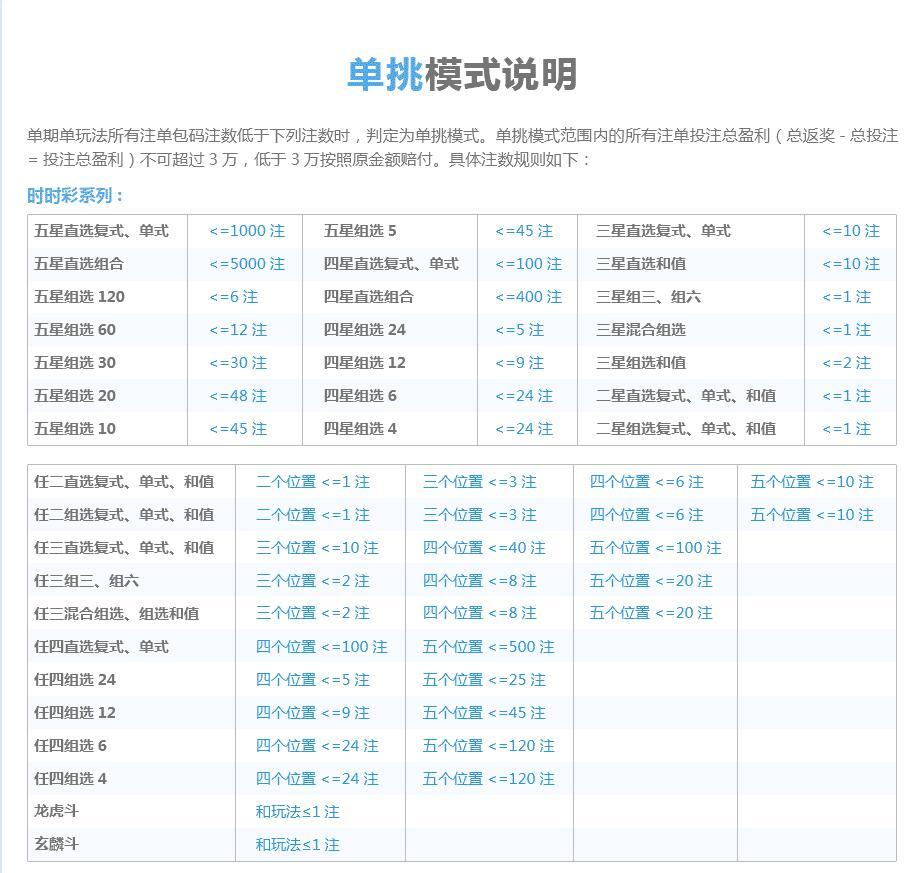The image size is (920, 873).
Task: Select the 三星组选和值 cell
Action: click(x=640, y=363)
